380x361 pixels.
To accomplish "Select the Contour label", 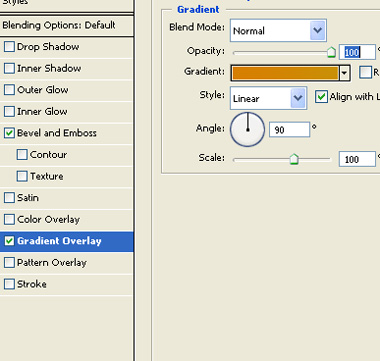I will click(x=48, y=155).
